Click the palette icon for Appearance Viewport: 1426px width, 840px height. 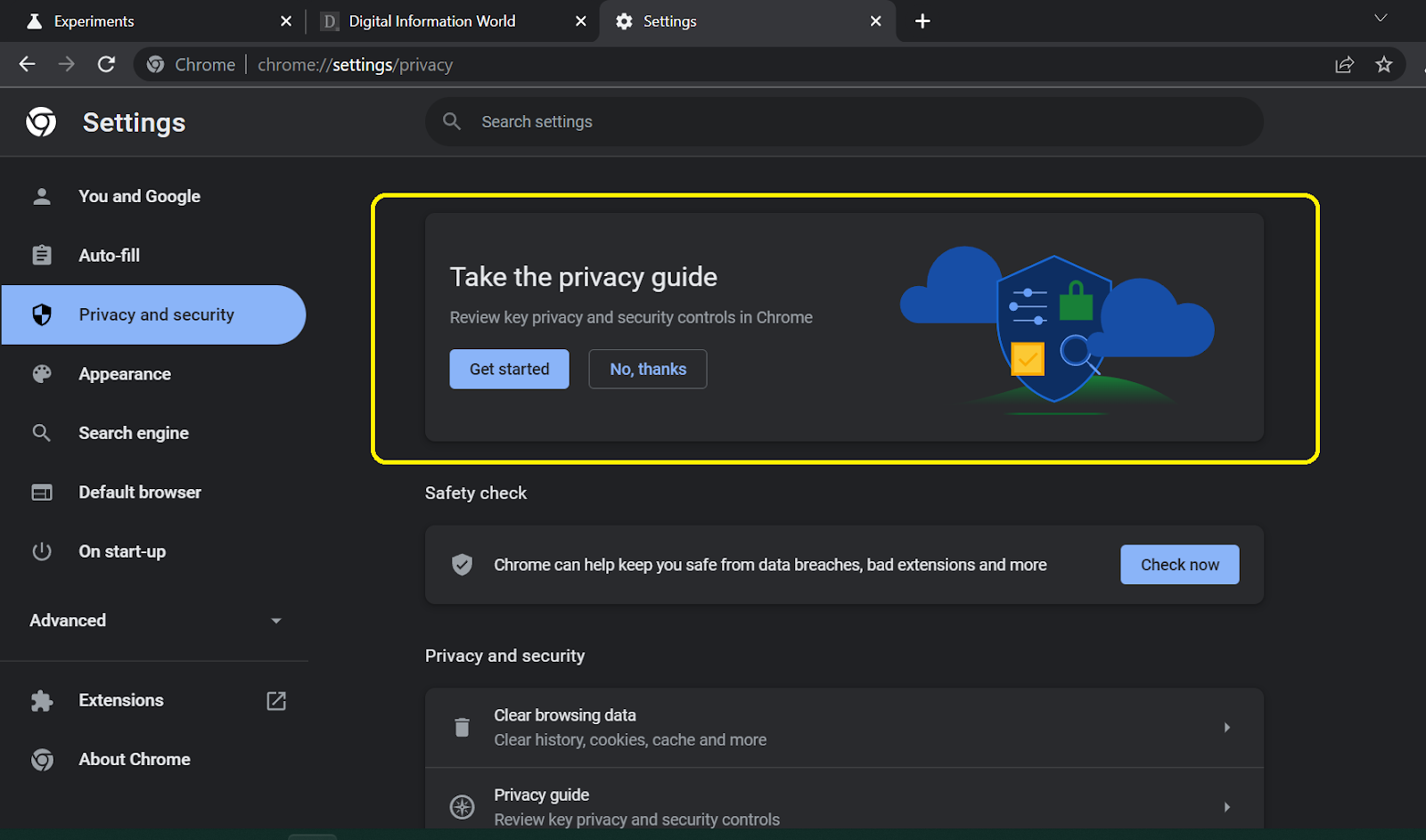click(42, 374)
